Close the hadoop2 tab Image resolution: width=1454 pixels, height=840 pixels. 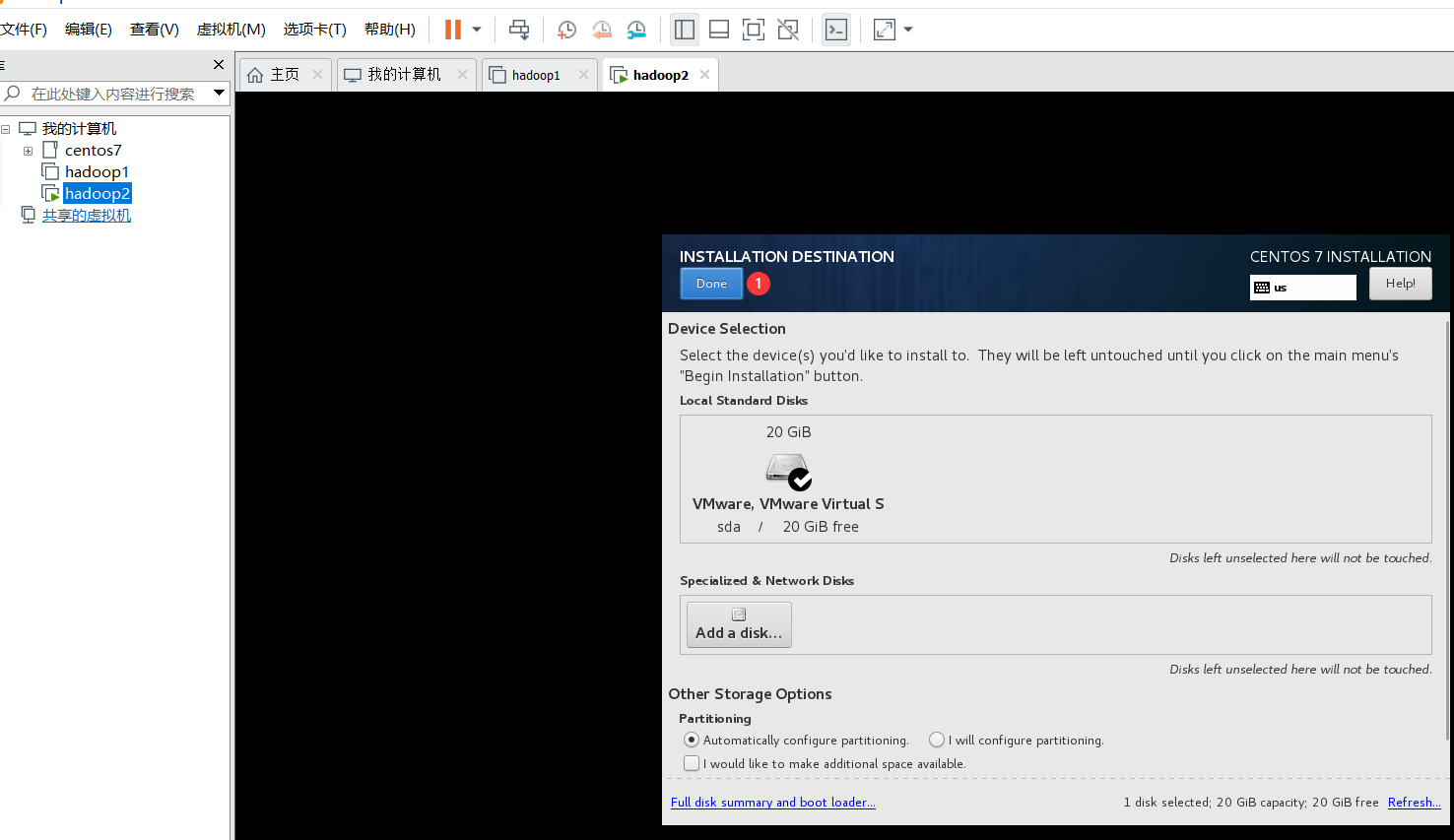(x=704, y=74)
